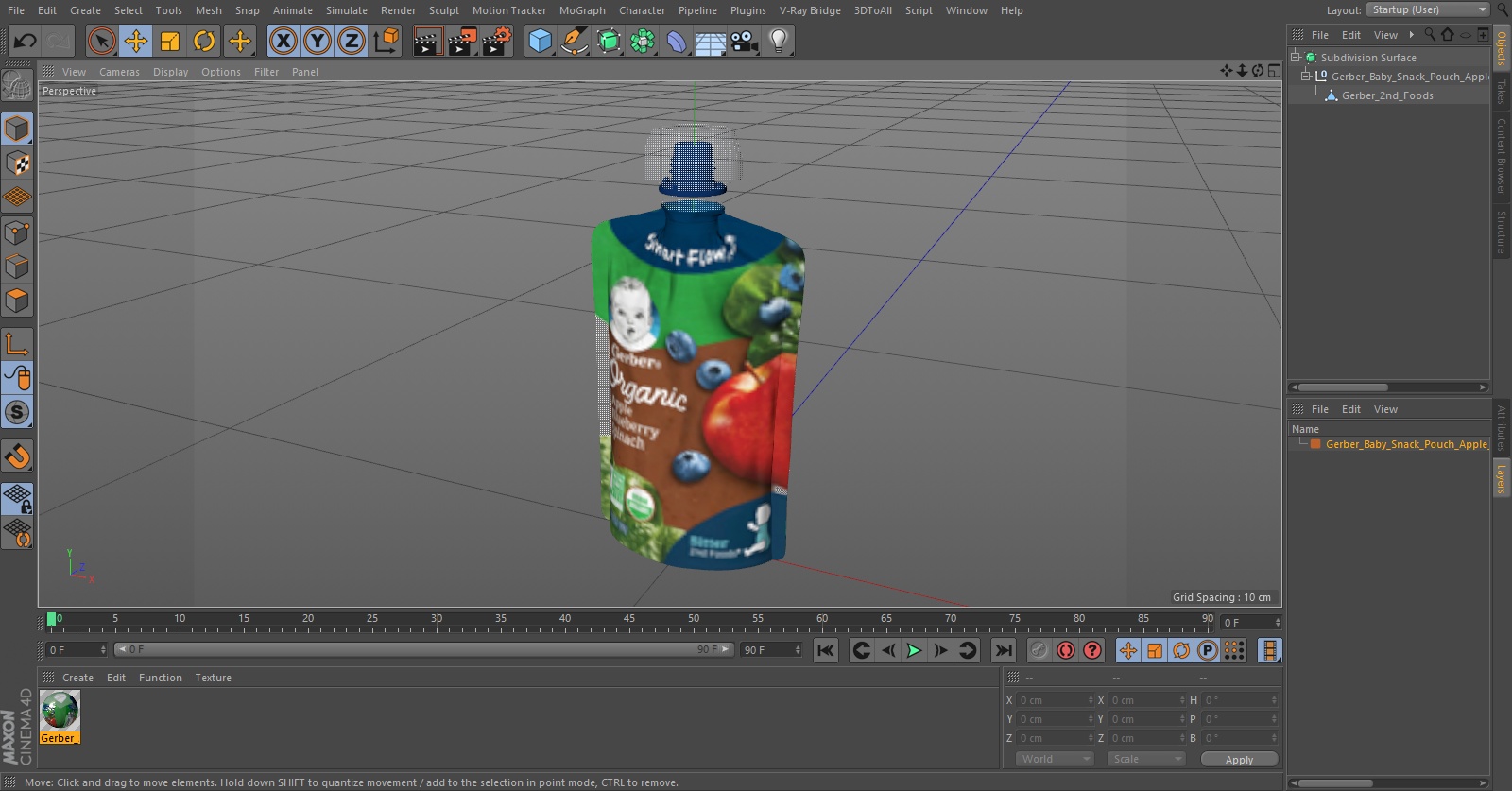Open array modeling objects icon
The width and height of the screenshot is (1512, 791).
pyautogui.click(x=644, y=41)
